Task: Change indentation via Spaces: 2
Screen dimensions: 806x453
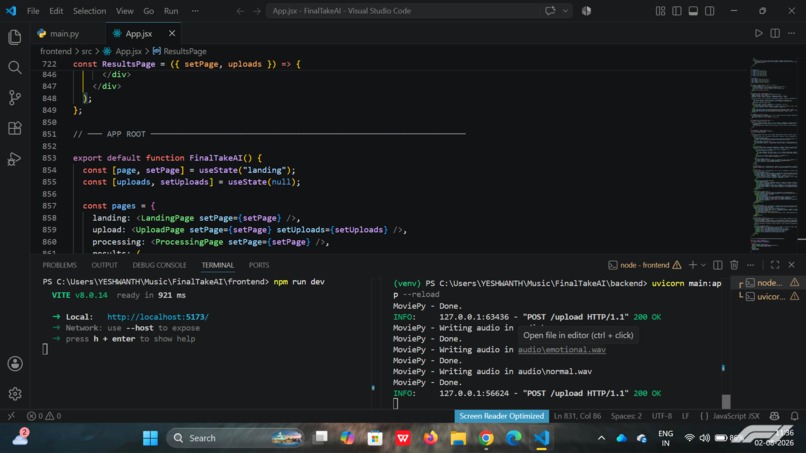Action: pyautogui.click(x=626, y=416)
